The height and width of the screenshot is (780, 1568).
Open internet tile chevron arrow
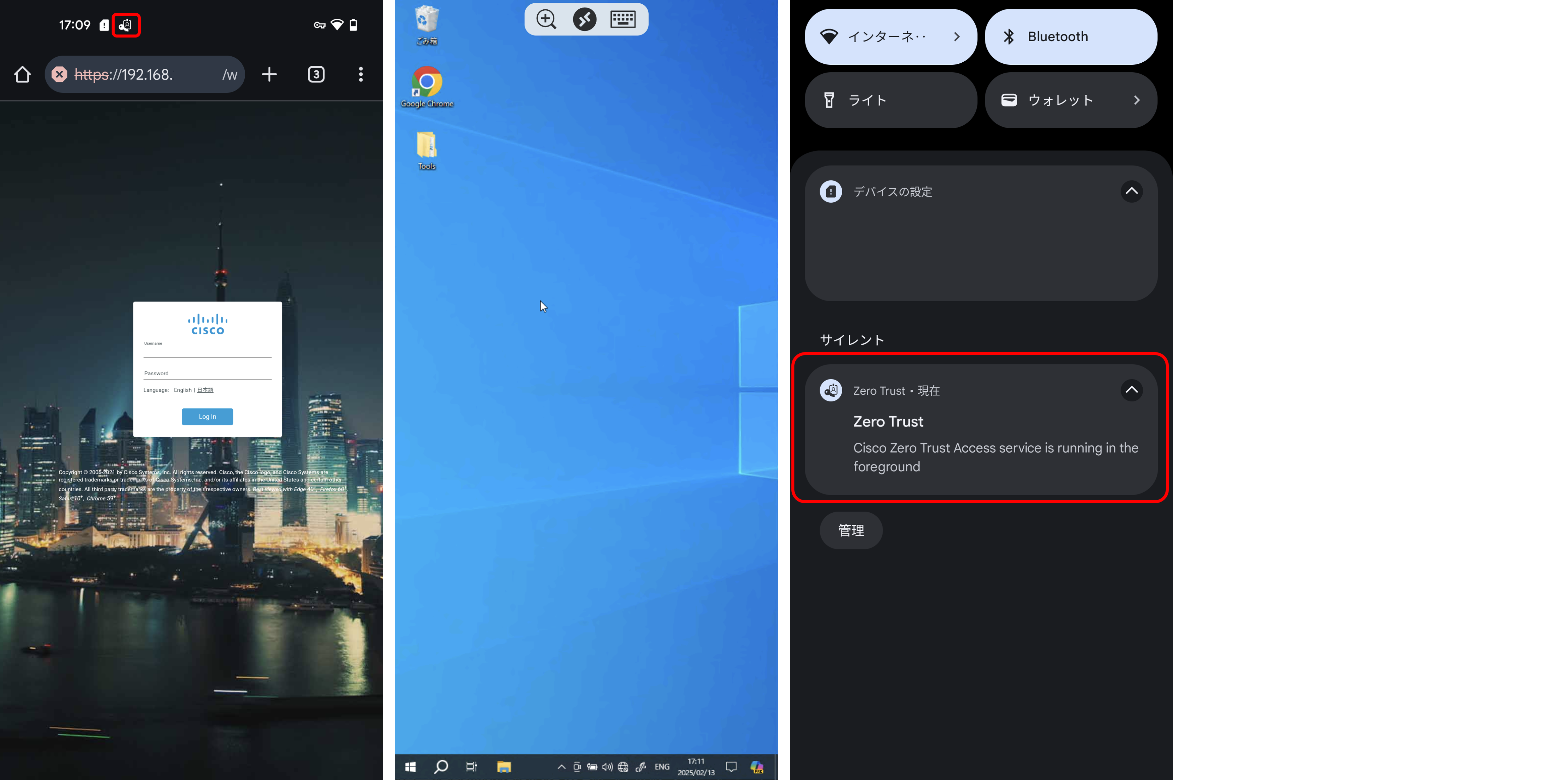click(x=957, y=37)
